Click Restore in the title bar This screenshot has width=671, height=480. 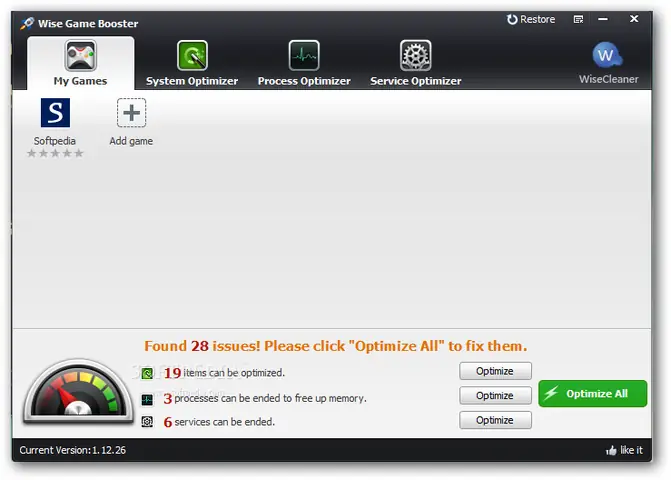click(x=531, y=19)
